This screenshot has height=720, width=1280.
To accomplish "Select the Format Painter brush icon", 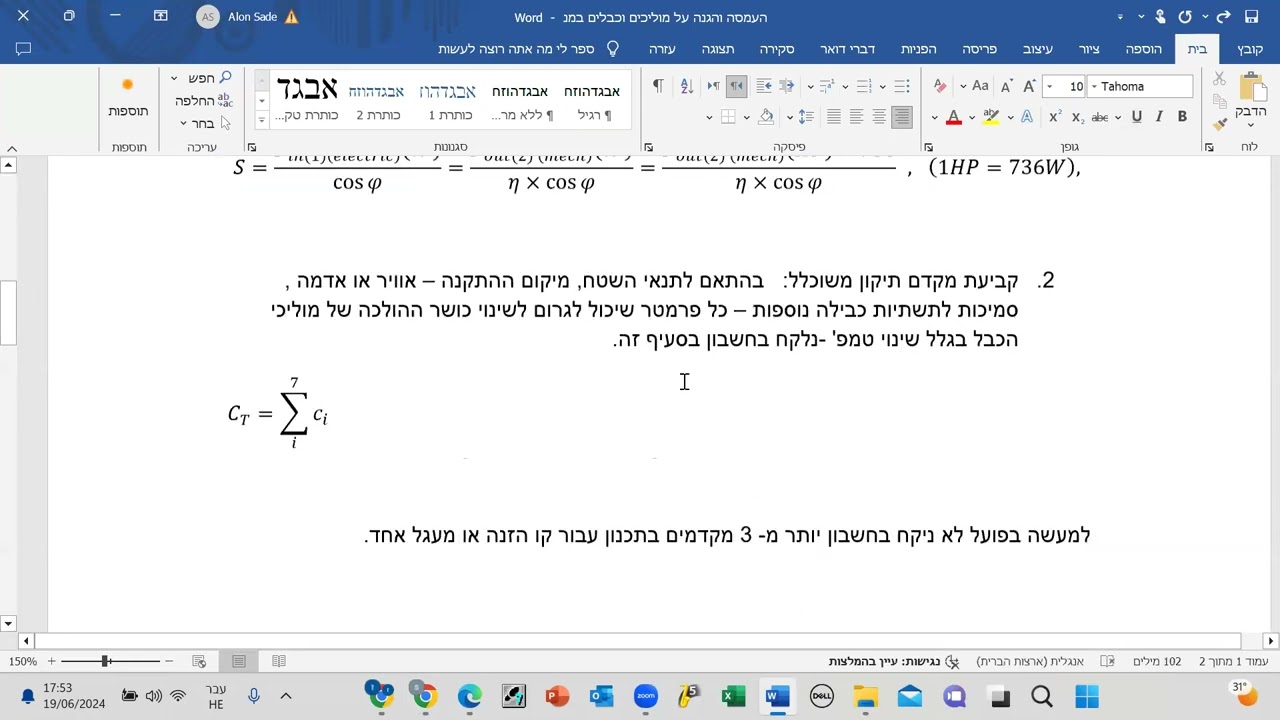I will (x=1220, y=124).
